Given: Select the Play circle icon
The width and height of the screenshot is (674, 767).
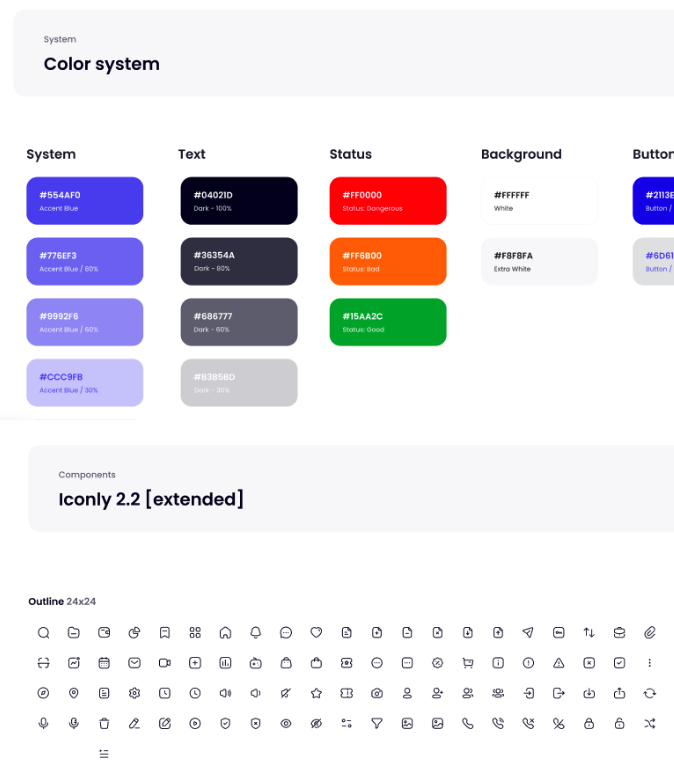Looking at the screenshot, I should [x=195, y=723].
